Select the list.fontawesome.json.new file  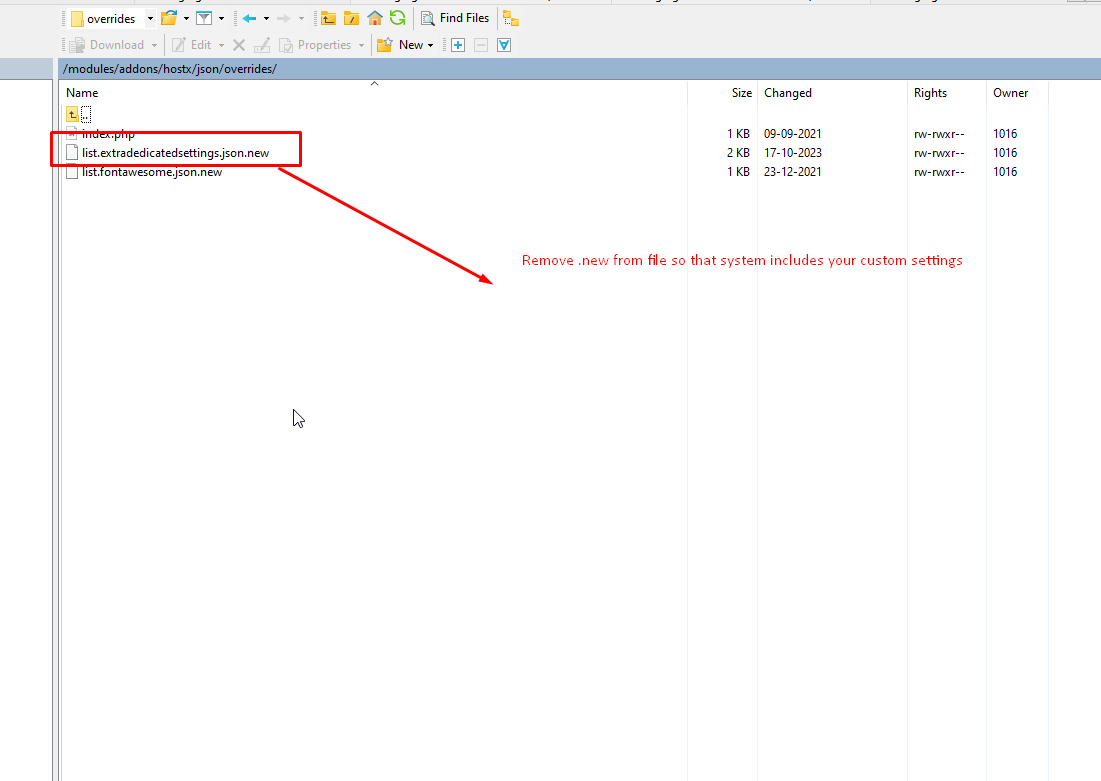(152, 172)
